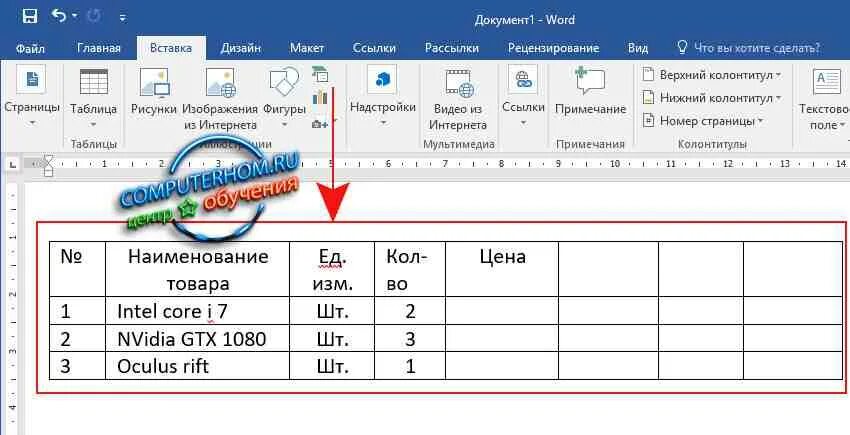Click the empty Цена cell in the Intel core row
The image size is (850, 435).
[502, 311]
